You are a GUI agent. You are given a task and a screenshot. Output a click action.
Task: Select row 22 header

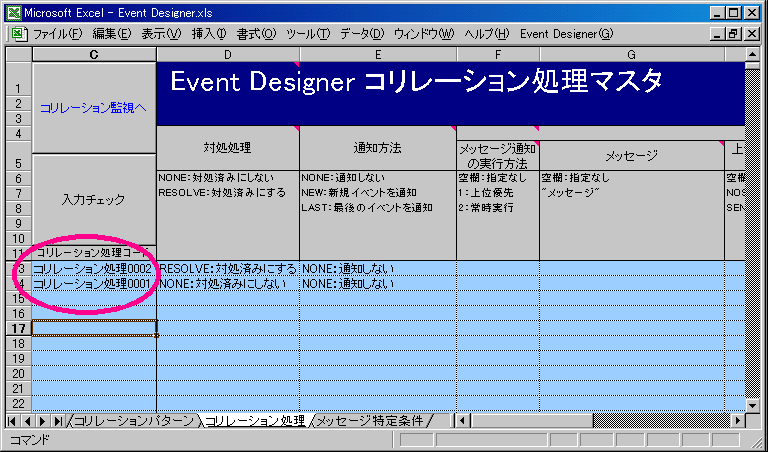click(x=19, y=404)
